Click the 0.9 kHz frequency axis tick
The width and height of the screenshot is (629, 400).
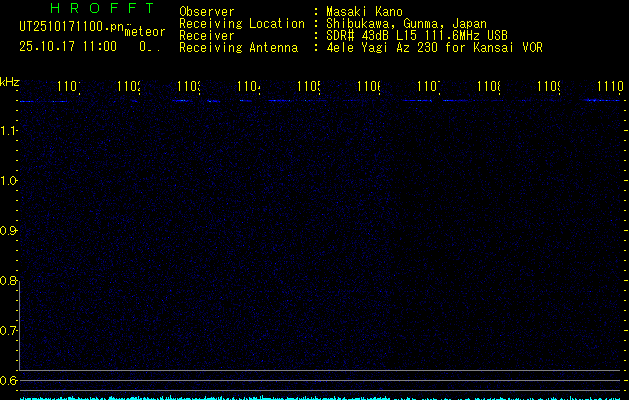[x=9, y=231]
